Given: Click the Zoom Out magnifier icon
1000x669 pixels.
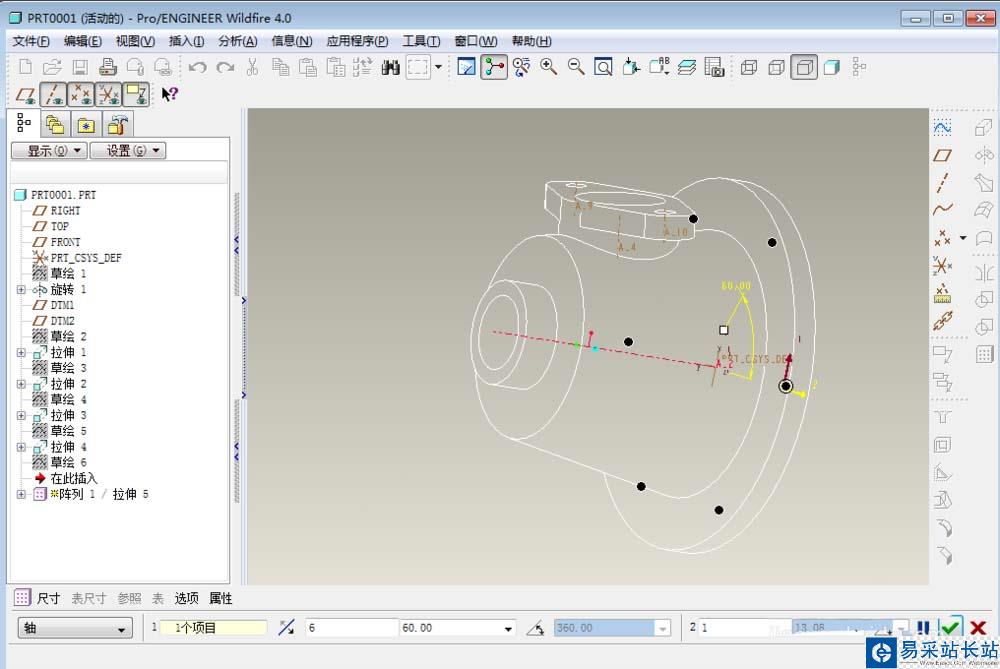Looking at the screenshot, I should (576, 67).
